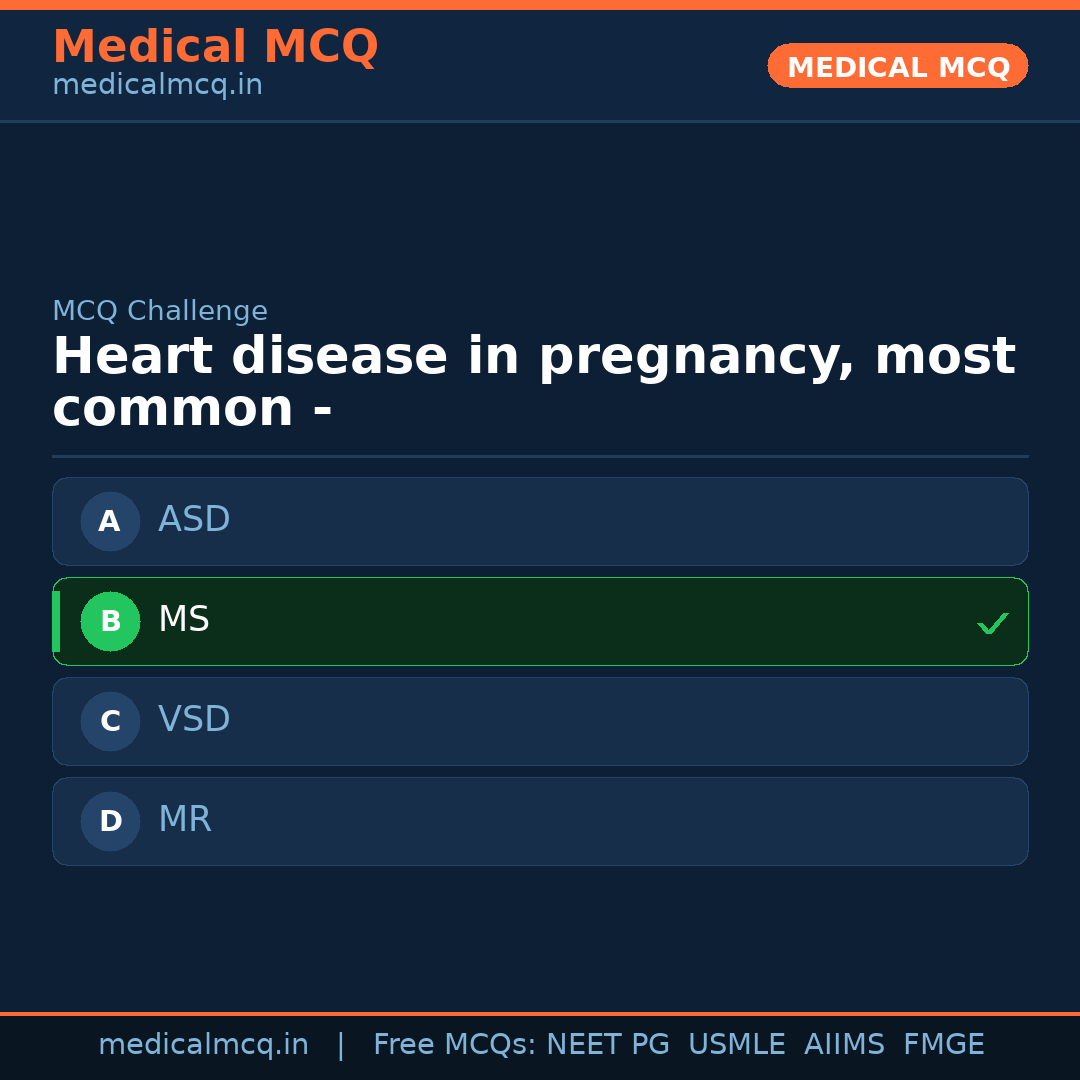Expand the selected MS answer row
Image resolution: width=1080 pixels, height=1080 pixels.
pyautogui.click(x=540, y=621)
